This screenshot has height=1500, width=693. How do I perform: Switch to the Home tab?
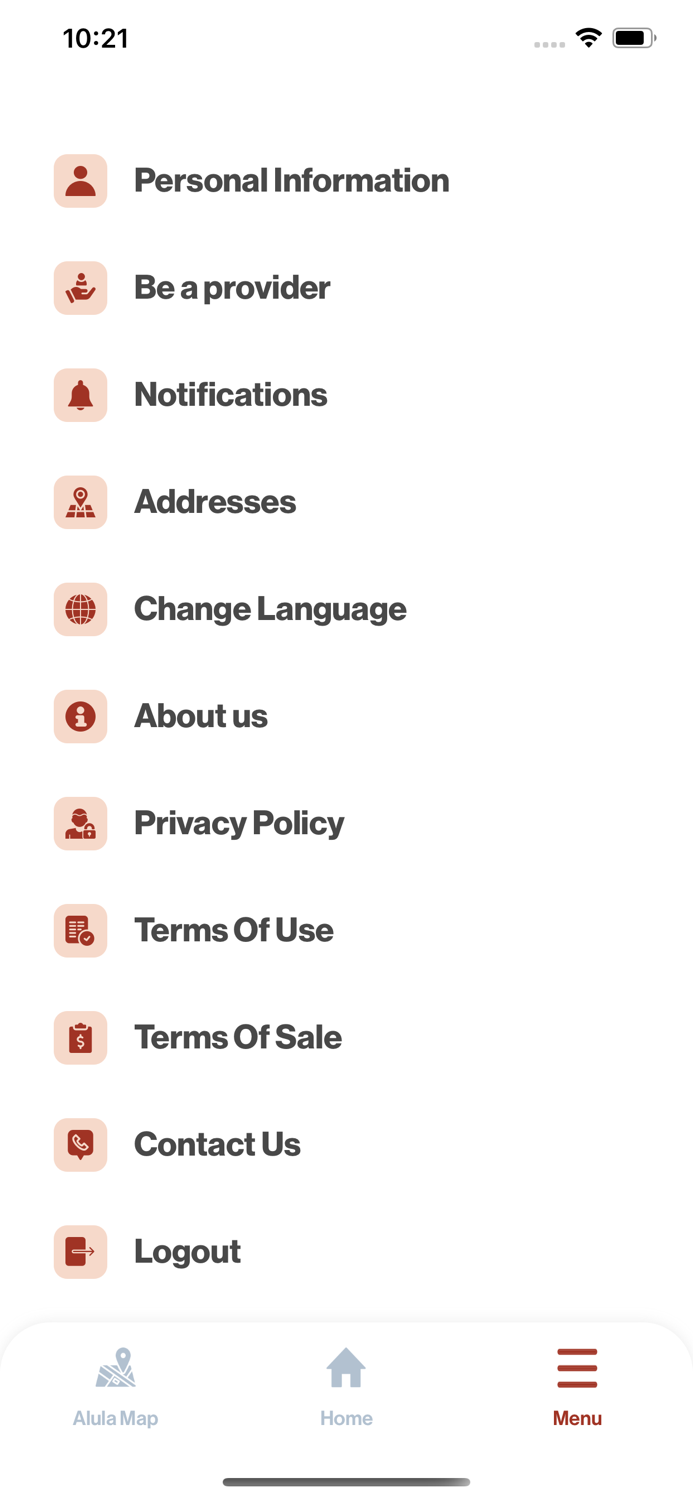point(346,1385)
